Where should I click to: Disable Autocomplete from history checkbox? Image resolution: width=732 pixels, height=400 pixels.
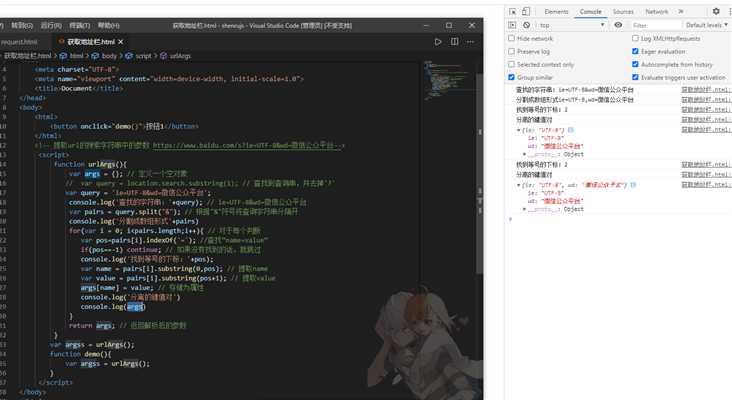635,64
